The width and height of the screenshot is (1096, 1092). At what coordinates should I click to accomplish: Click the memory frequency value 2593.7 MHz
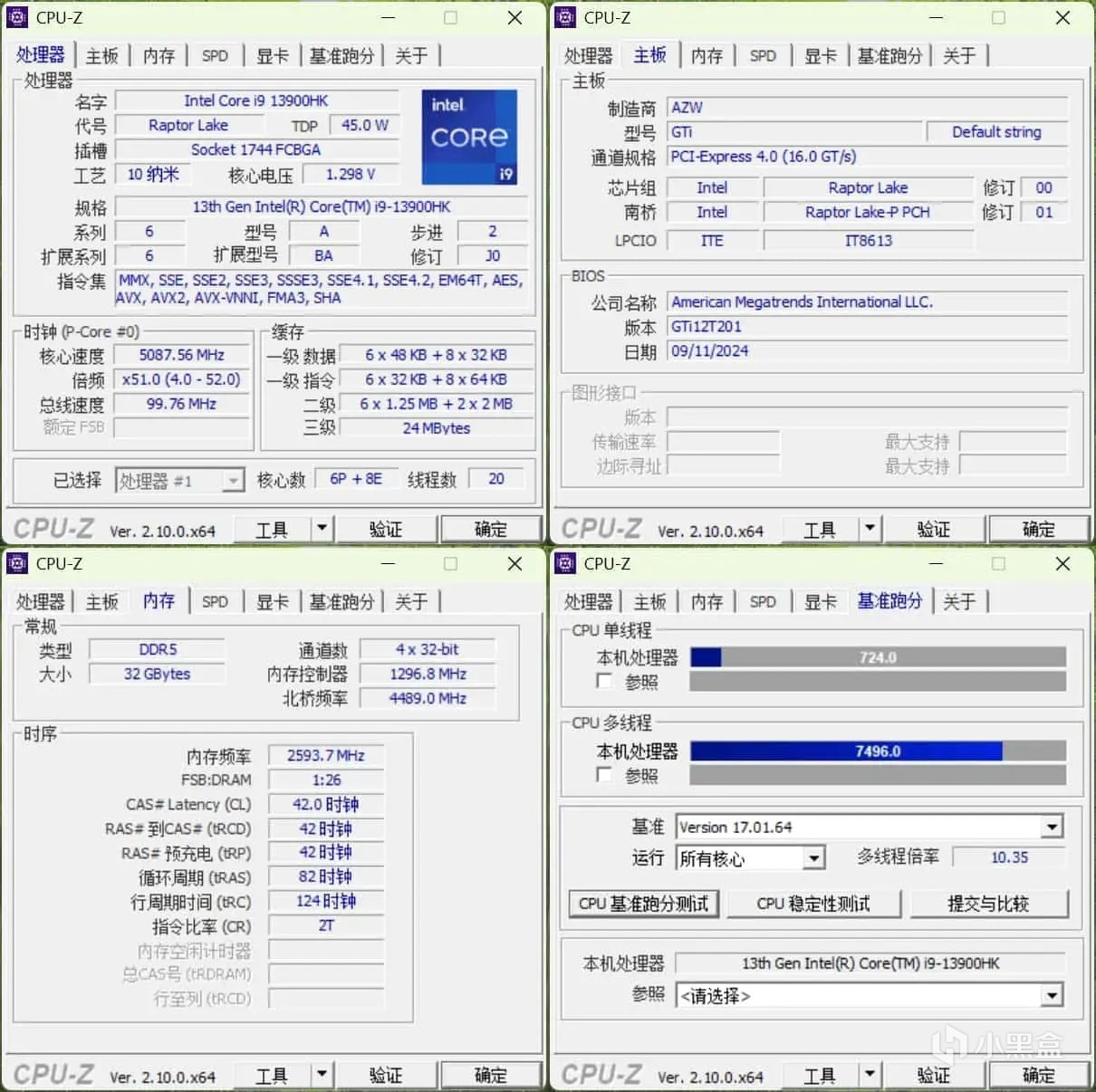[326, 755]
